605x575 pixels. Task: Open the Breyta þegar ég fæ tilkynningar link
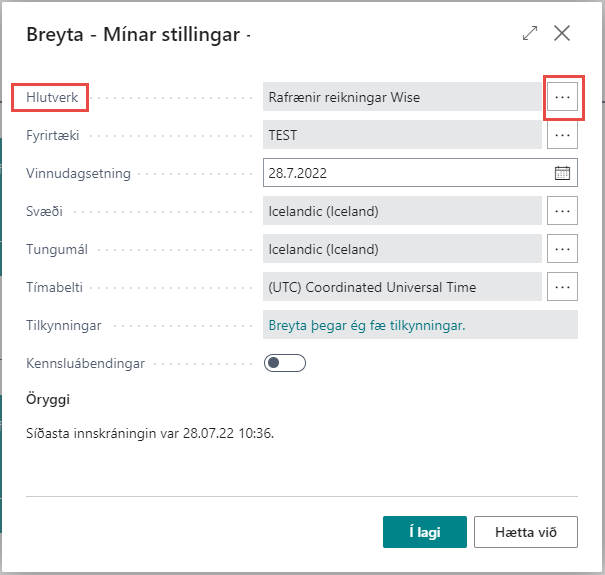point(367,325)
